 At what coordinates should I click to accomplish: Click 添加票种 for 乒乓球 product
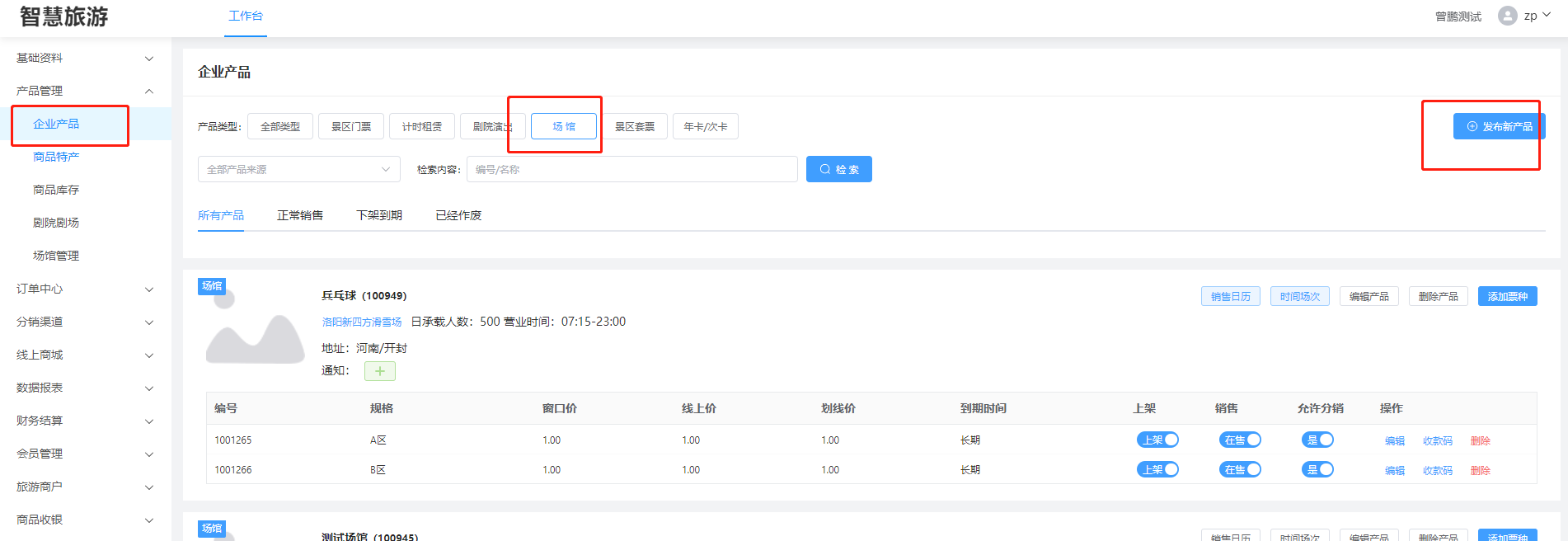1507,296
